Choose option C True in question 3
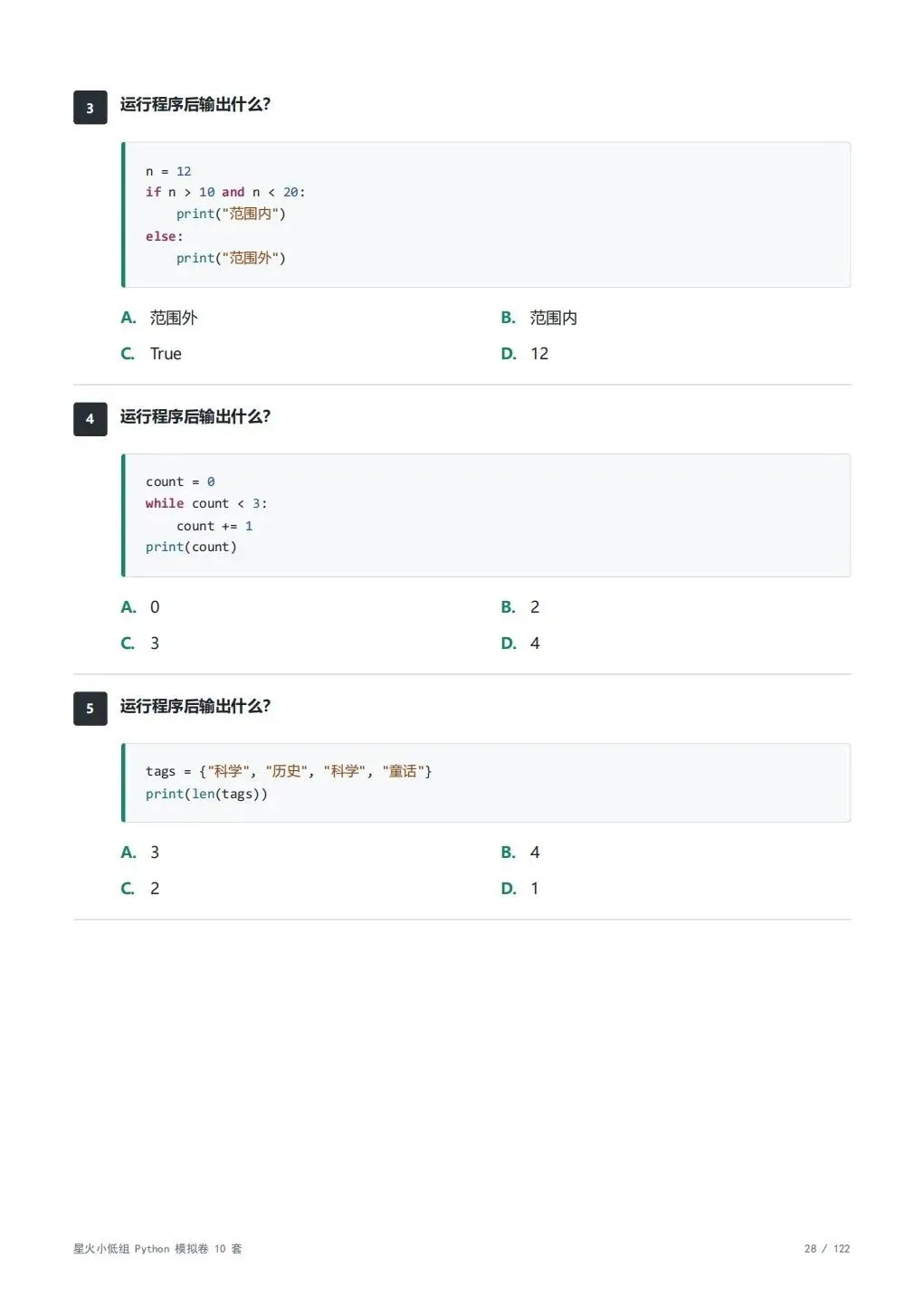924x1296 pixels. [x=151, y=354]
